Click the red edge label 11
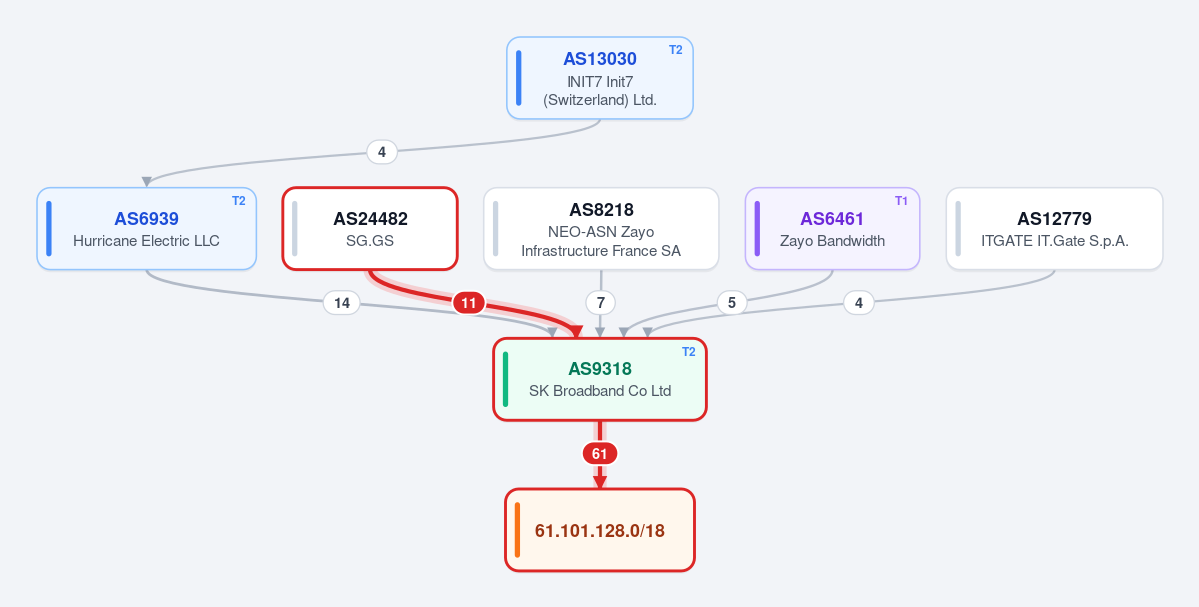The height and width of the screenshot is (607, 1199). 469,304
